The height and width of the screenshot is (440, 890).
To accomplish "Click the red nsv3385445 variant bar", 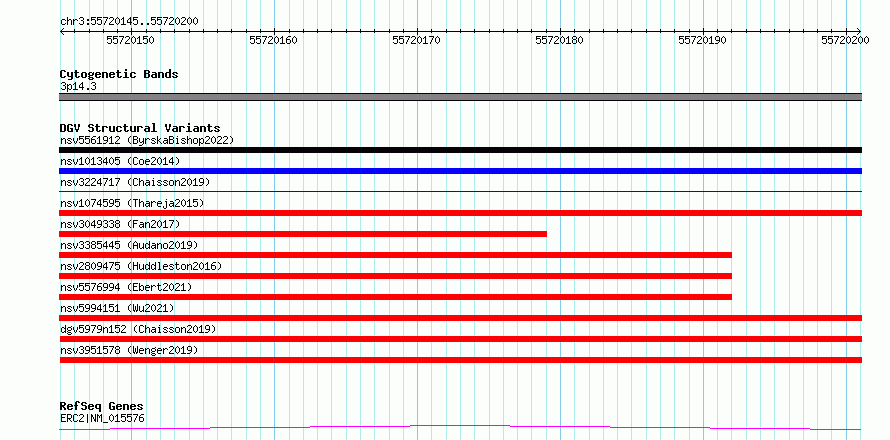I will click(x=396, y=255).
